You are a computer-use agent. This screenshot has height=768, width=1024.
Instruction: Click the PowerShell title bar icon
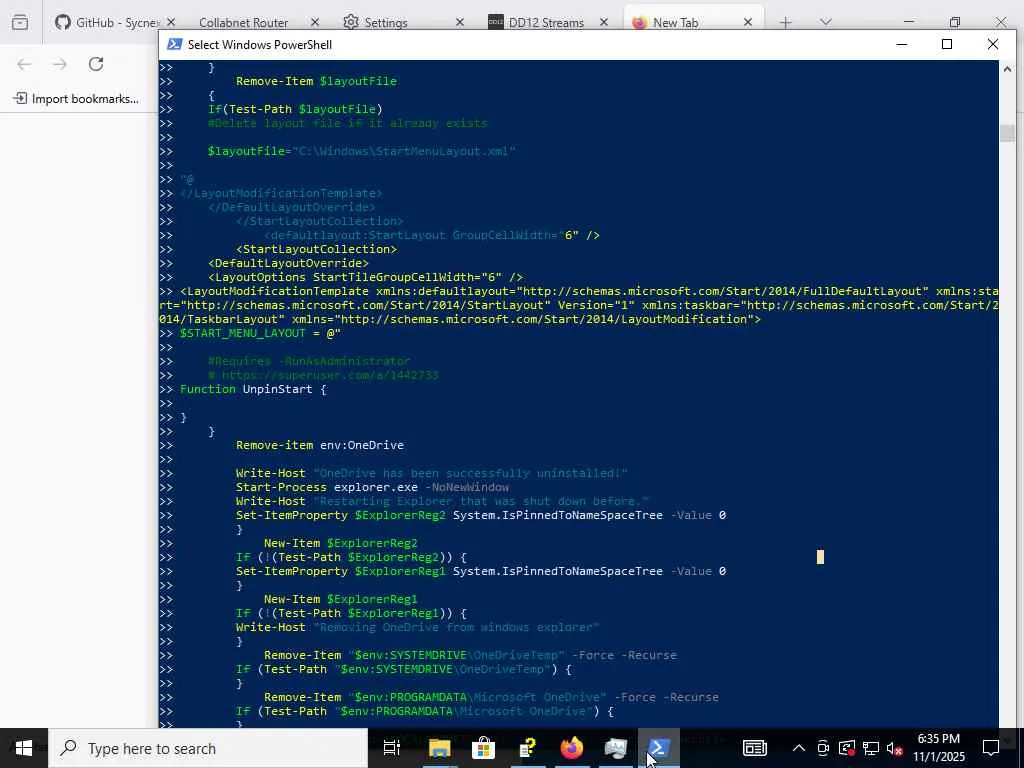[x=174, y=44]
